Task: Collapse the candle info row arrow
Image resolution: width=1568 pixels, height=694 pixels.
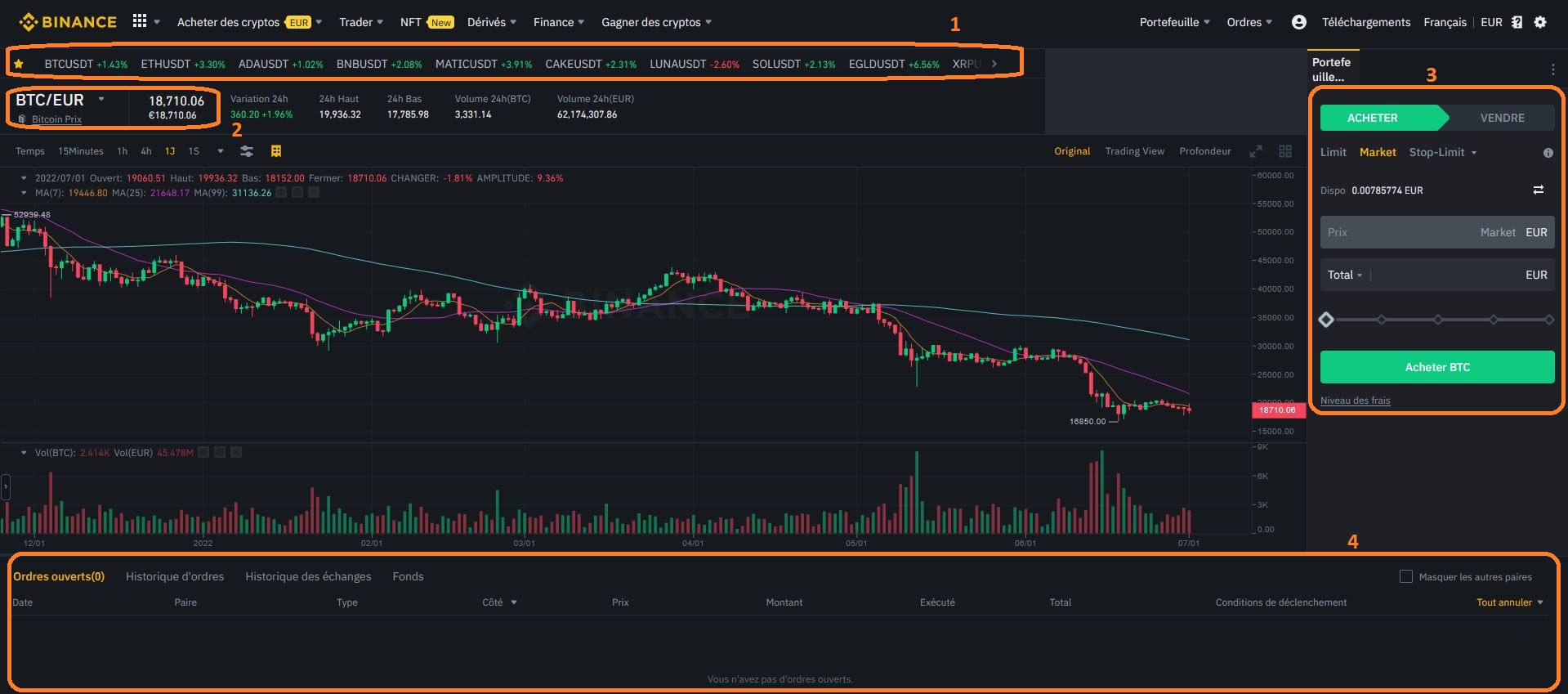Action: (24, 177)
